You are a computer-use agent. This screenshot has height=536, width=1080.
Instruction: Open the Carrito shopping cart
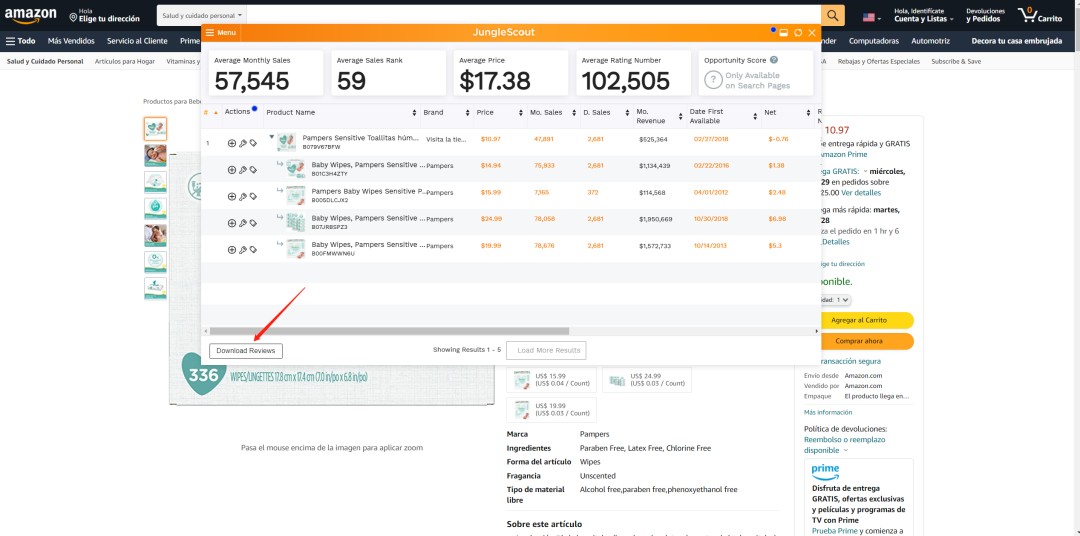click(x=1039, y=15)
